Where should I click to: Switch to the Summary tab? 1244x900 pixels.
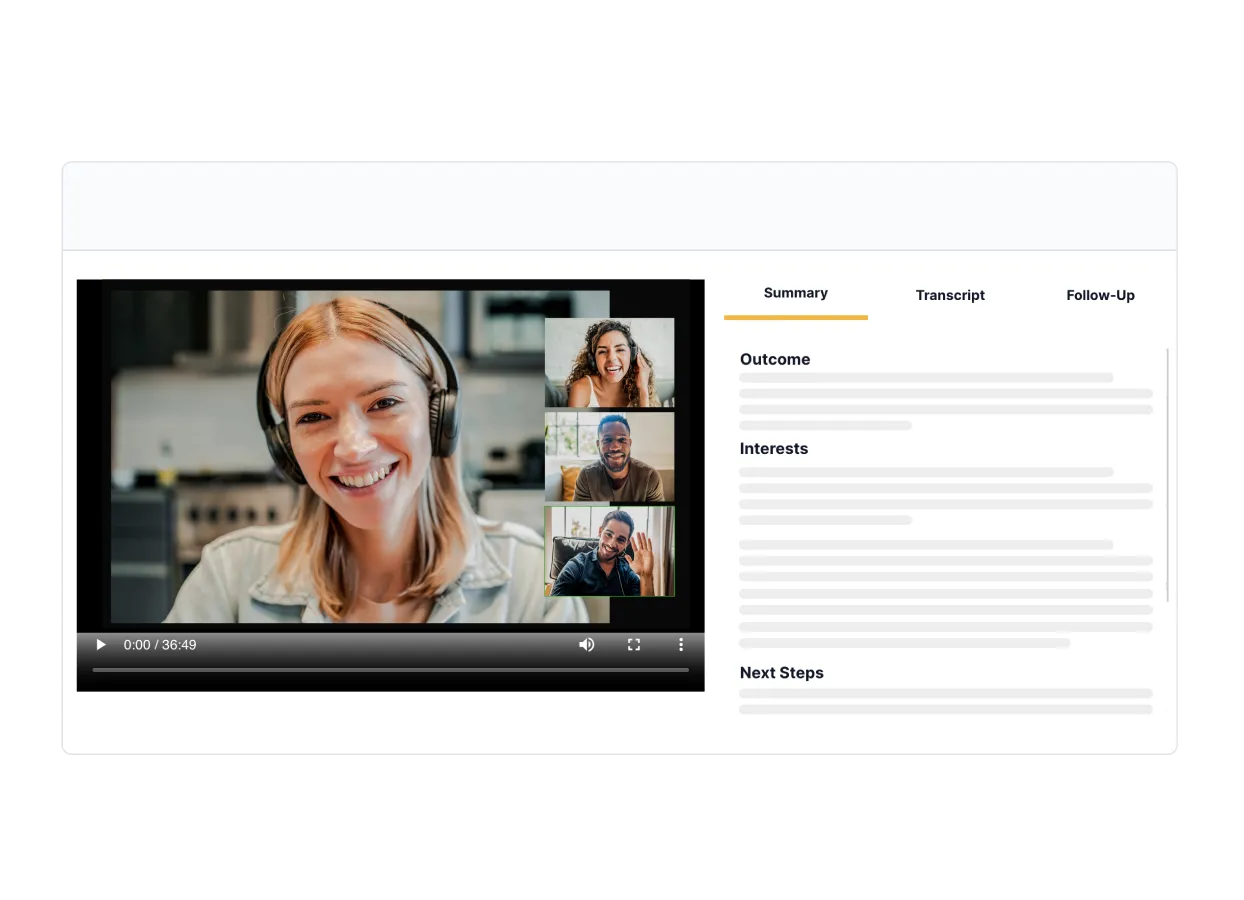tap(796, 293)
